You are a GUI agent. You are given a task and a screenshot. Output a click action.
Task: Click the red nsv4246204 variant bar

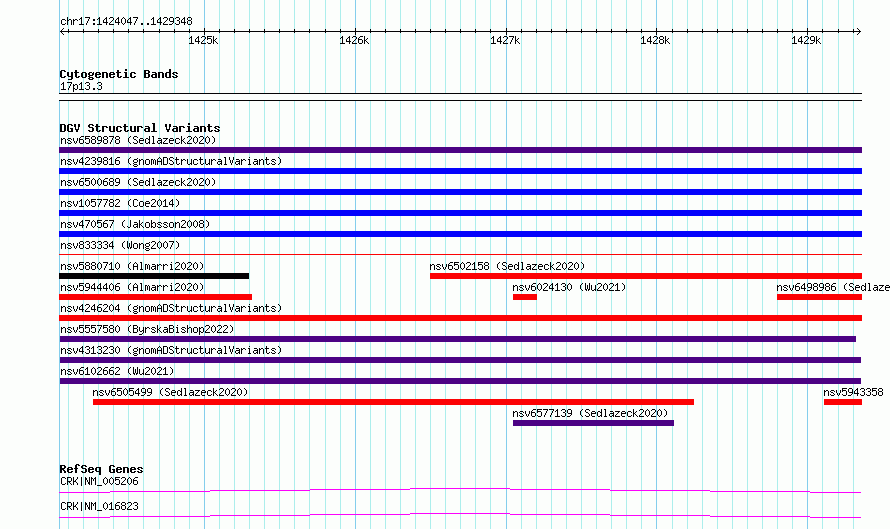[x=460, y=318]
